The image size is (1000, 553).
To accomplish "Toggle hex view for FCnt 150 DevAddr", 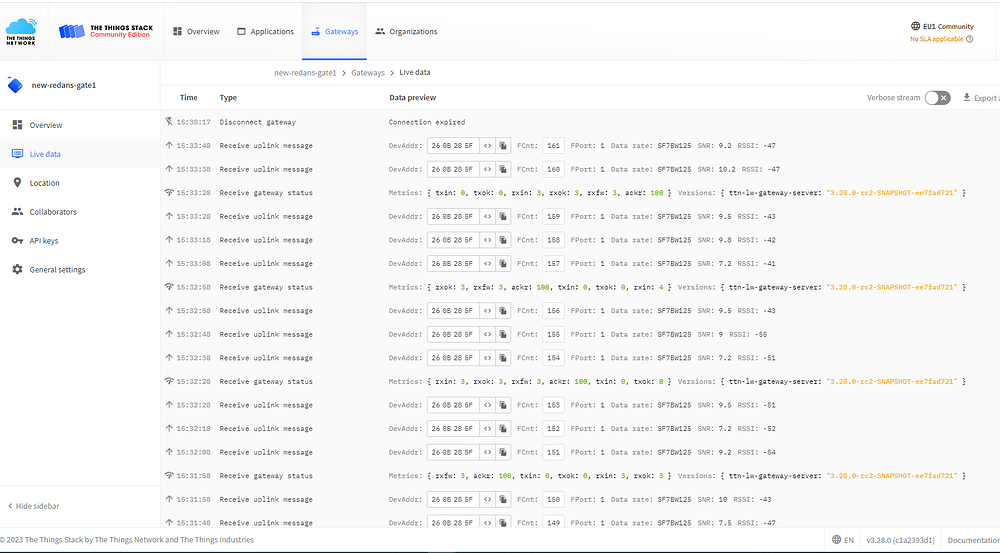I will [487, 499].
